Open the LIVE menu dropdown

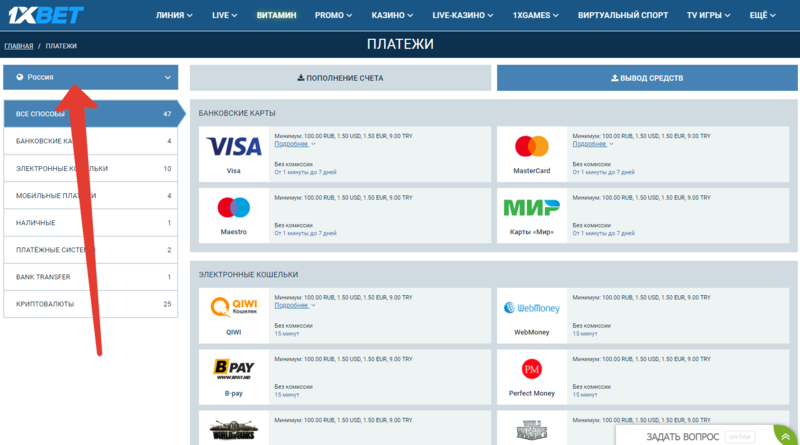224,15
